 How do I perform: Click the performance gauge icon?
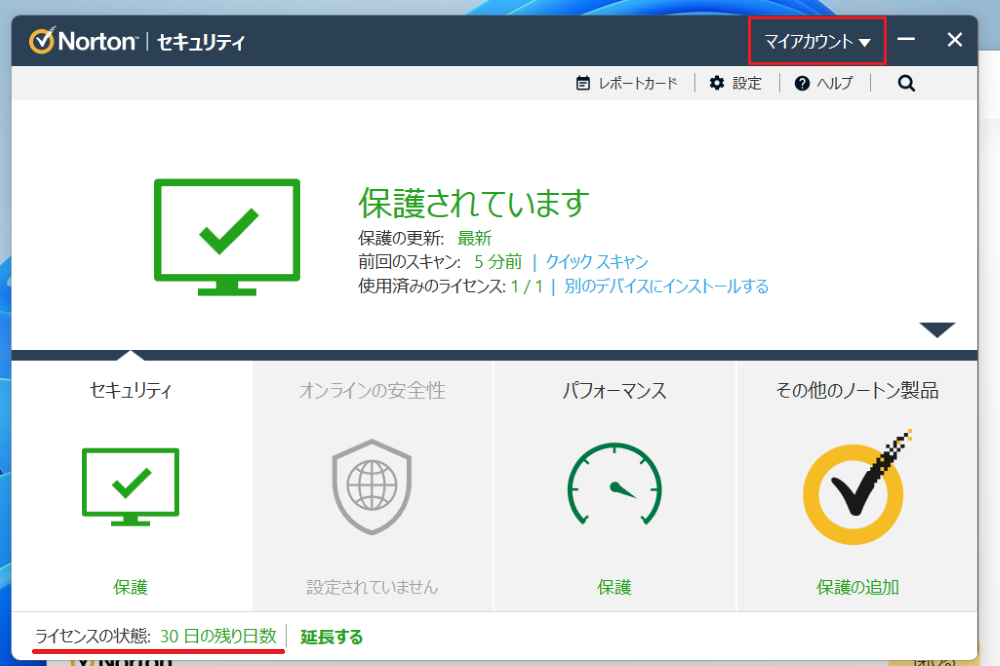click(x=614, y=484)
